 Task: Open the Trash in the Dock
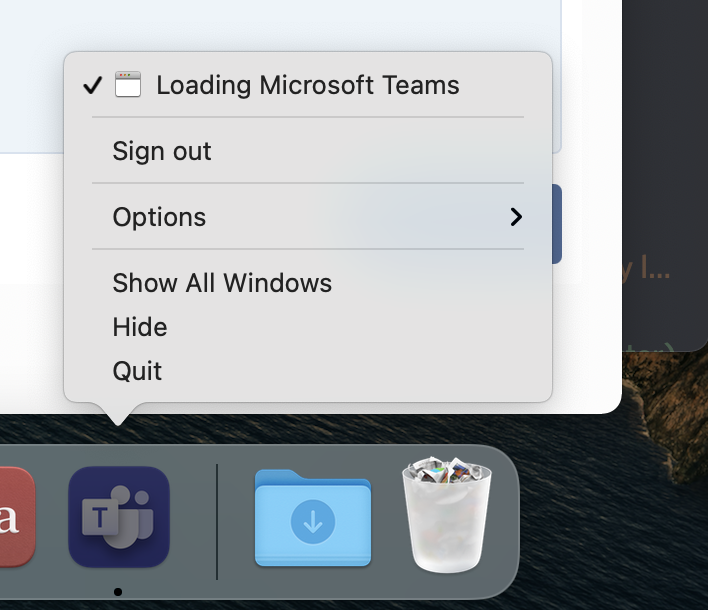pyautogui.click(x=447, y=514)
